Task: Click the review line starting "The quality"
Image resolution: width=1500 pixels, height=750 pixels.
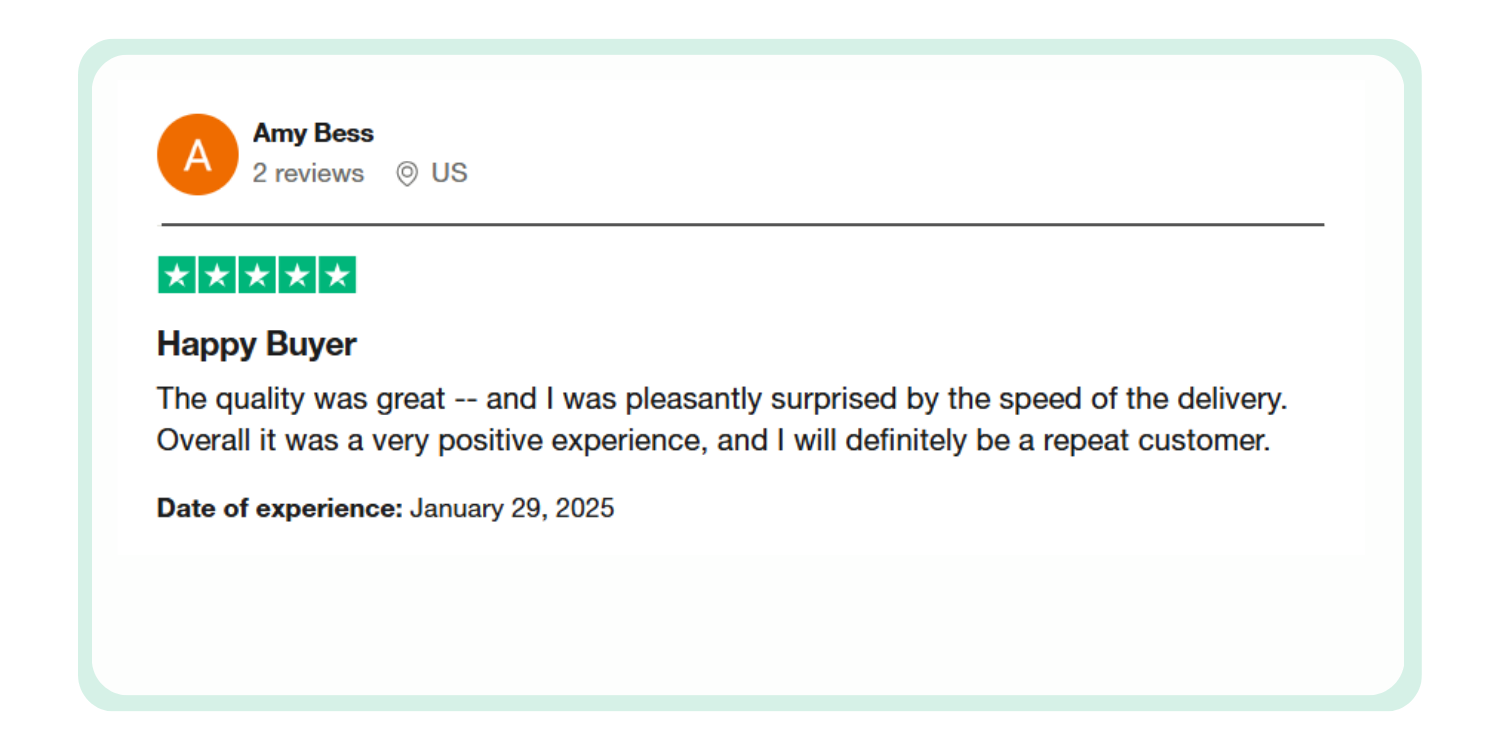Action: tap(720, 399)
